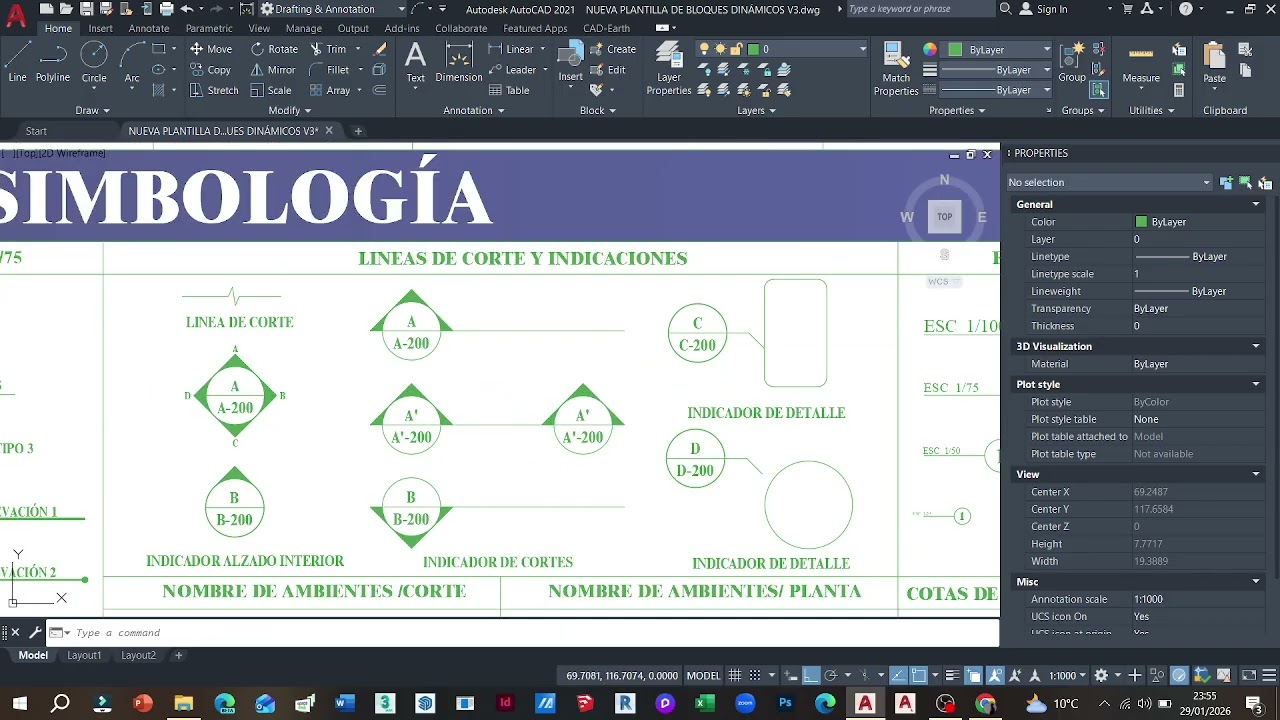
Task: Click the Insert block tool
Action: [x=570, y=62]
